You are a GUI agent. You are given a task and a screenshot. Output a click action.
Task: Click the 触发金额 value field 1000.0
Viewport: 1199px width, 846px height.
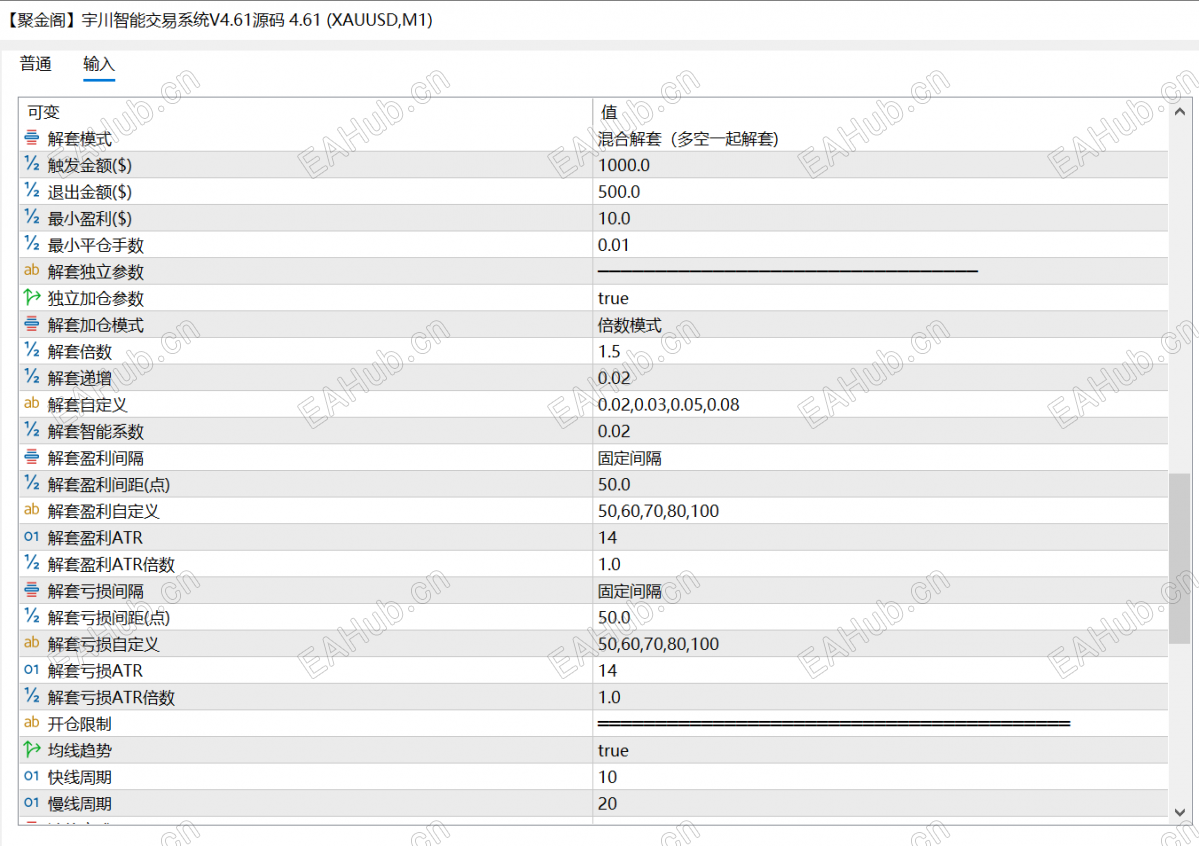pos(880,165)
